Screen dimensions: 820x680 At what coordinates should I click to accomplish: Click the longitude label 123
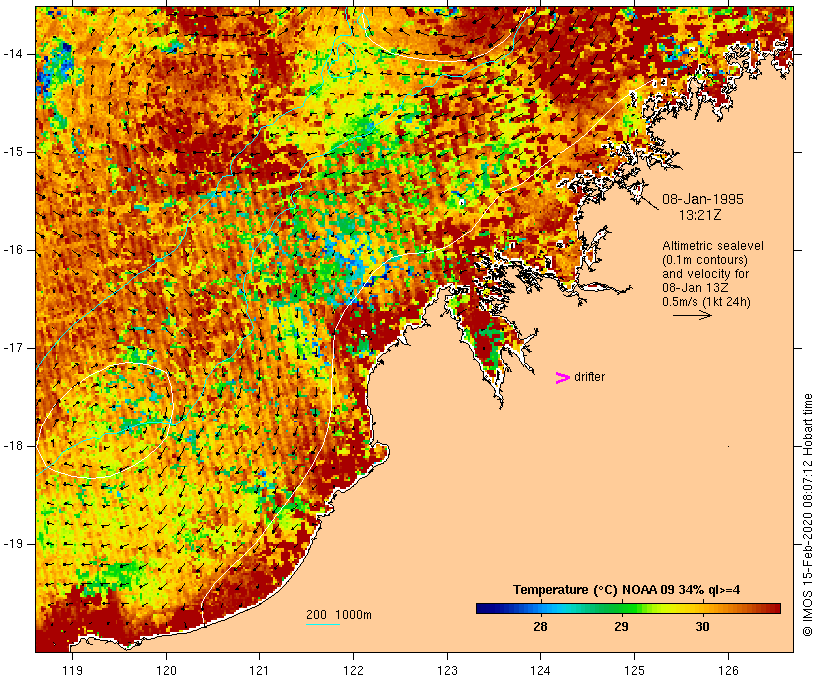[x=447, y=670]
